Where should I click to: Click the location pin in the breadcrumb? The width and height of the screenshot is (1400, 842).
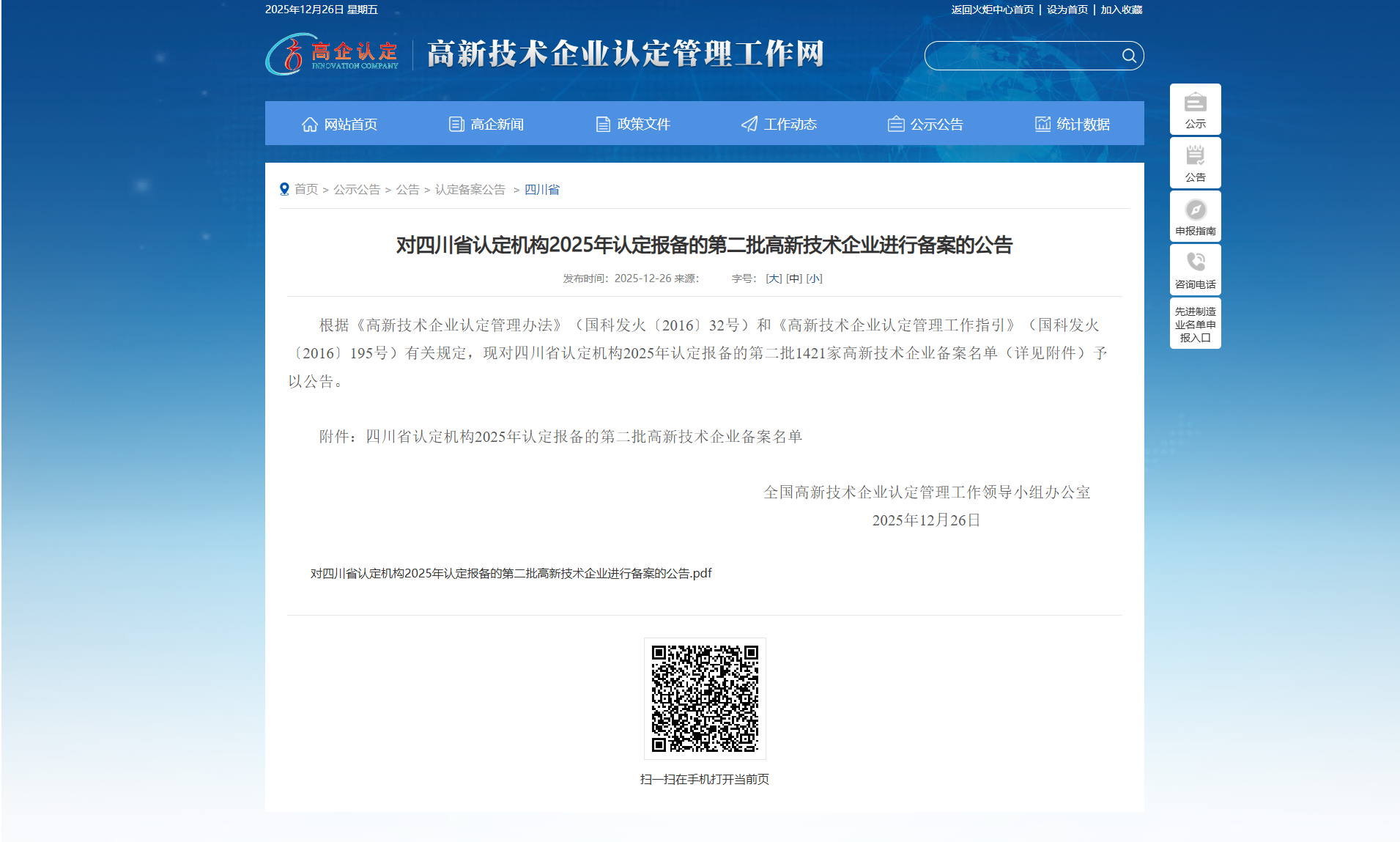click(285, 188)
